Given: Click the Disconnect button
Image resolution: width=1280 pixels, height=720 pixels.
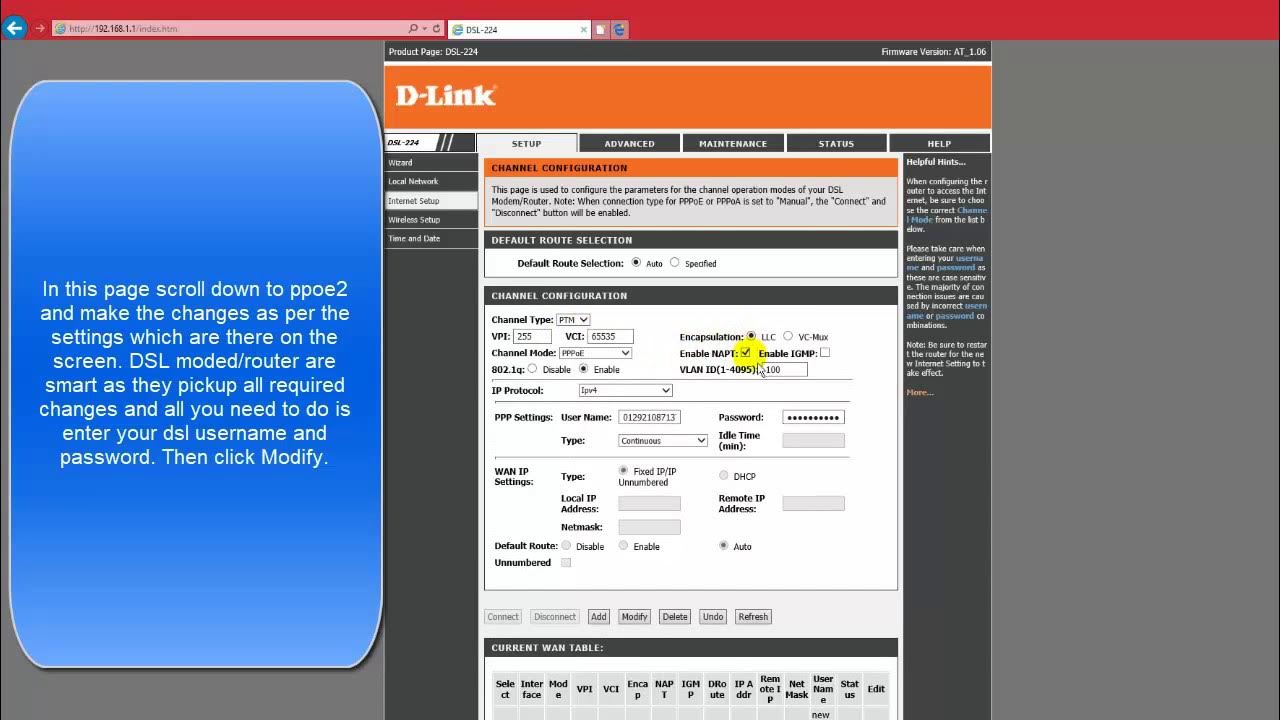Looking at the screenshot, I should pyautogui.click(x=555, y=617).
